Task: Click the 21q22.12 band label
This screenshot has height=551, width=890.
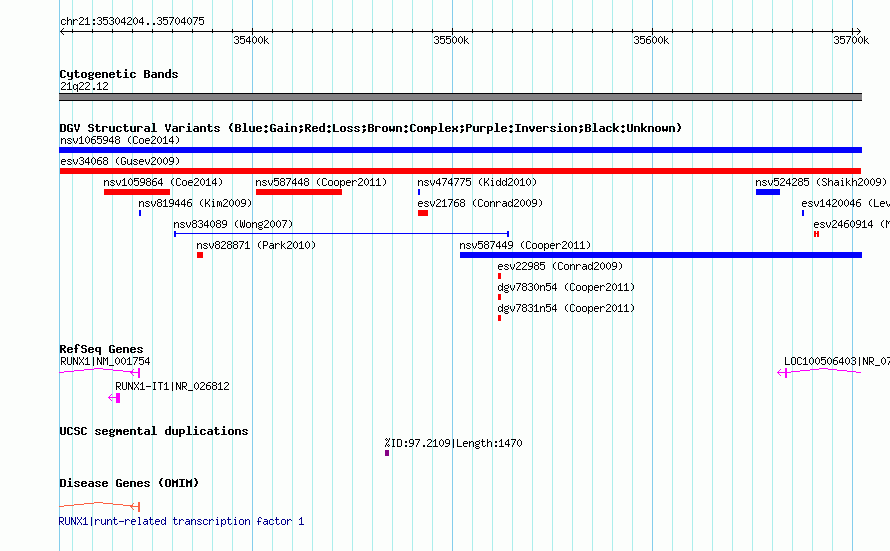Action: point(84,86)
